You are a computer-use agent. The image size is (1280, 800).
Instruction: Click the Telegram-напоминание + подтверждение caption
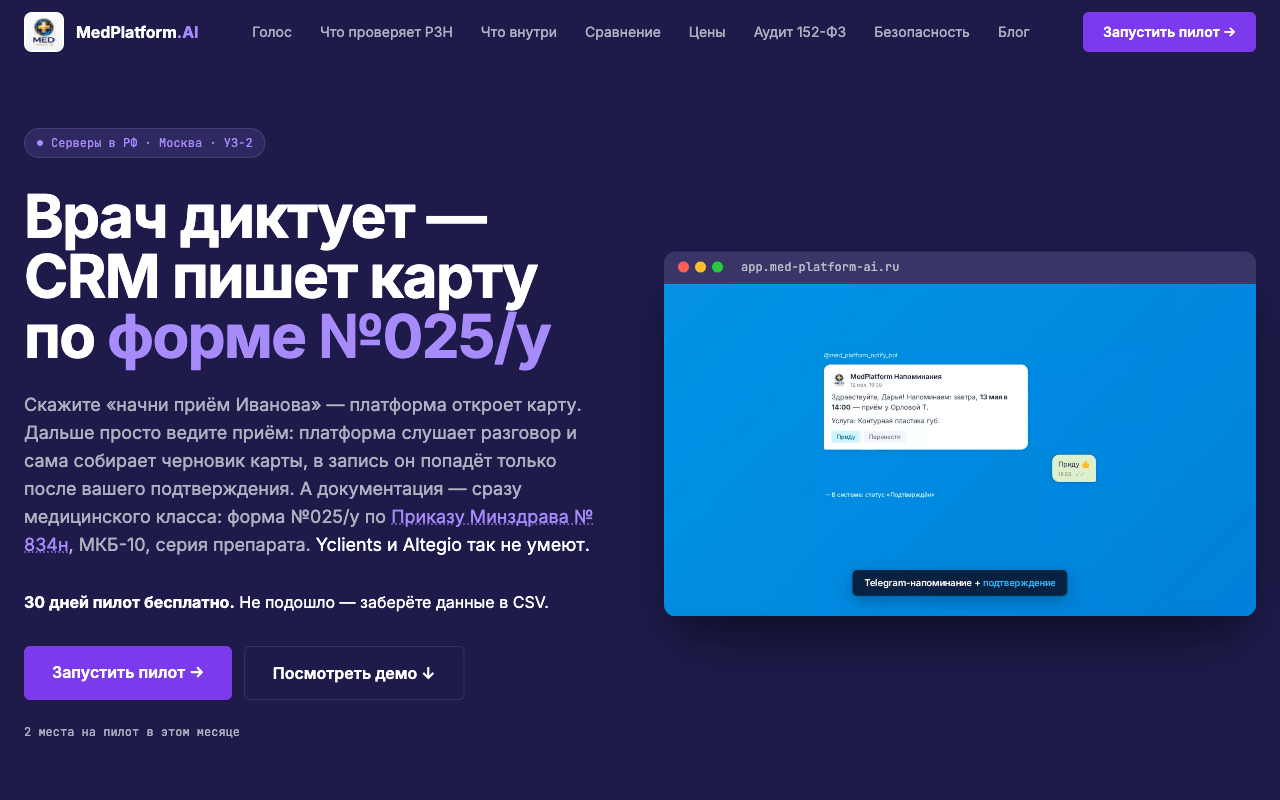[960, 582]
